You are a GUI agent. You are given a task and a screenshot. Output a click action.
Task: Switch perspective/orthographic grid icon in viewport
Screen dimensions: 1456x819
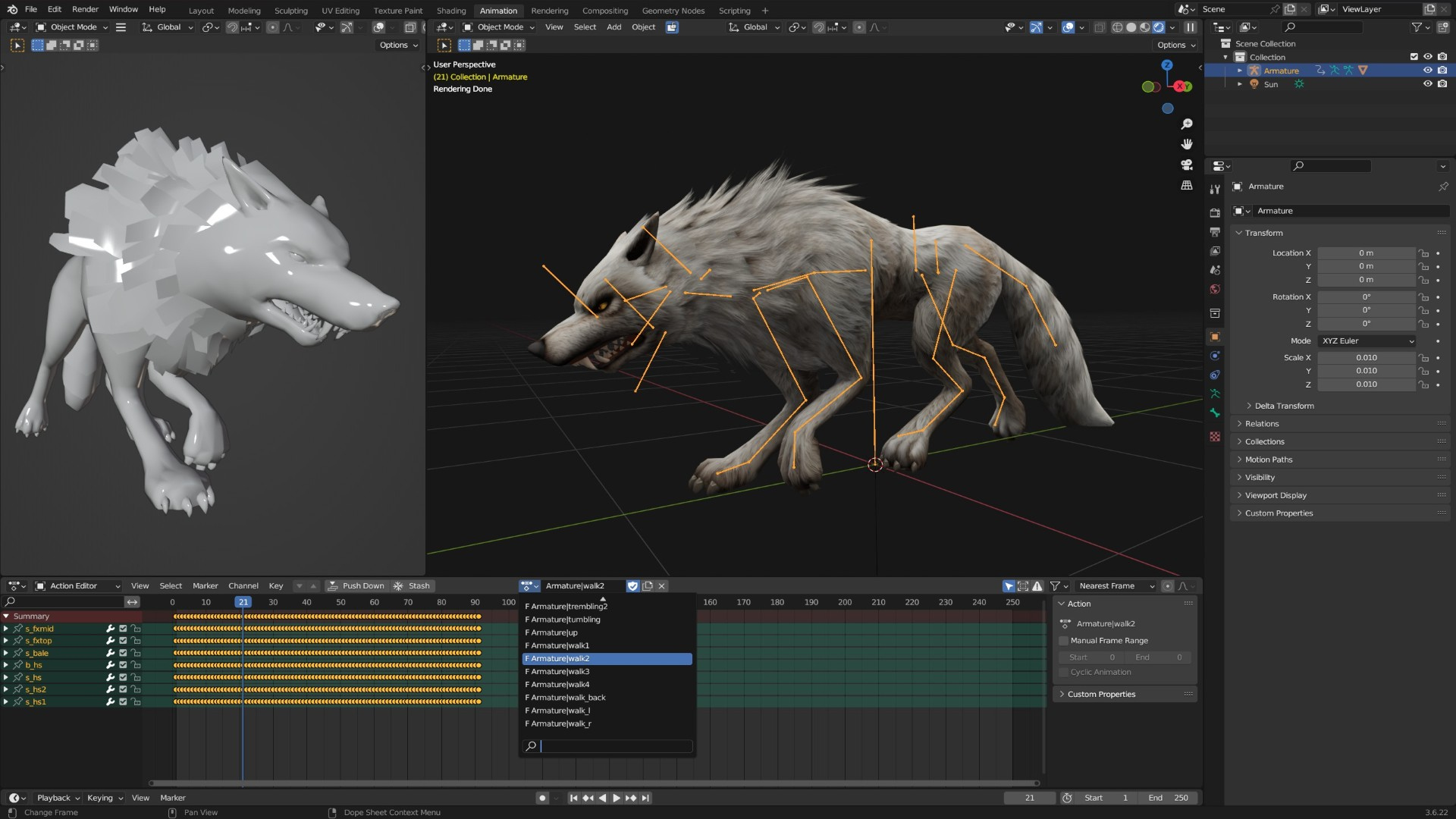point(1187,185)
